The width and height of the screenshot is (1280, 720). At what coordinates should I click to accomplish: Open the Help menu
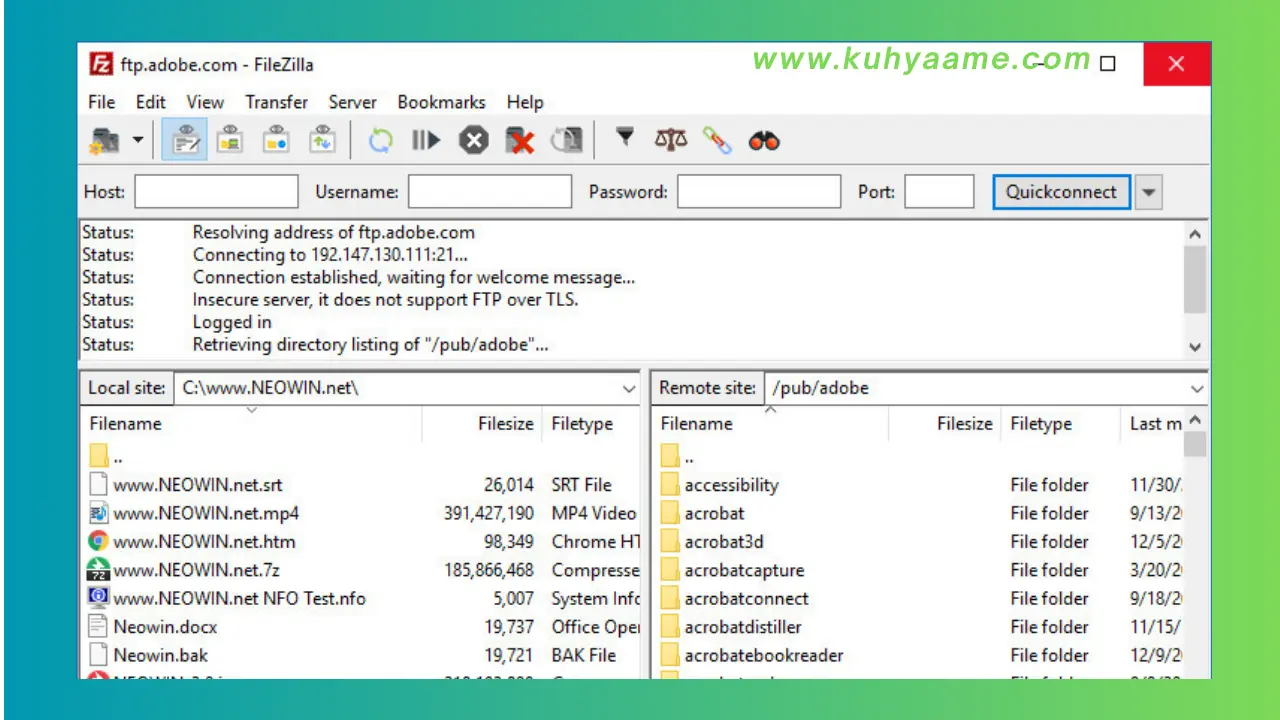click(525, 102)
